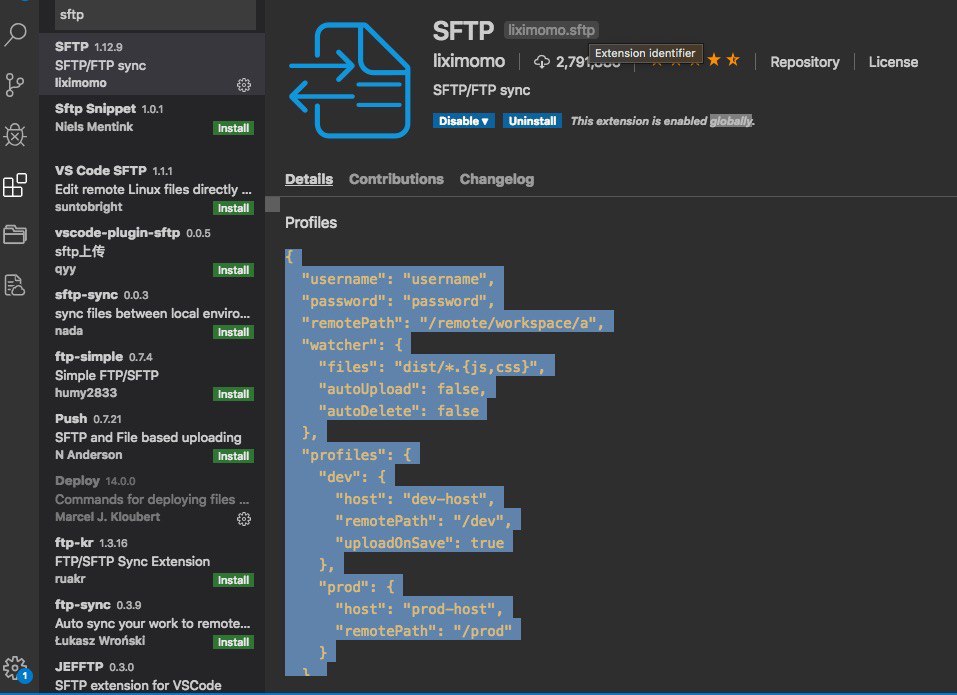Screen dimensions: 957x695
Task: Install vscode-plugin-sftp extension
Action: (x=233, y=270)
